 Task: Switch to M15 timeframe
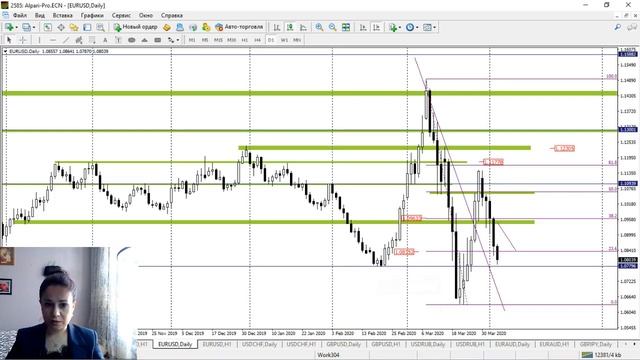[x=218, y=40]
